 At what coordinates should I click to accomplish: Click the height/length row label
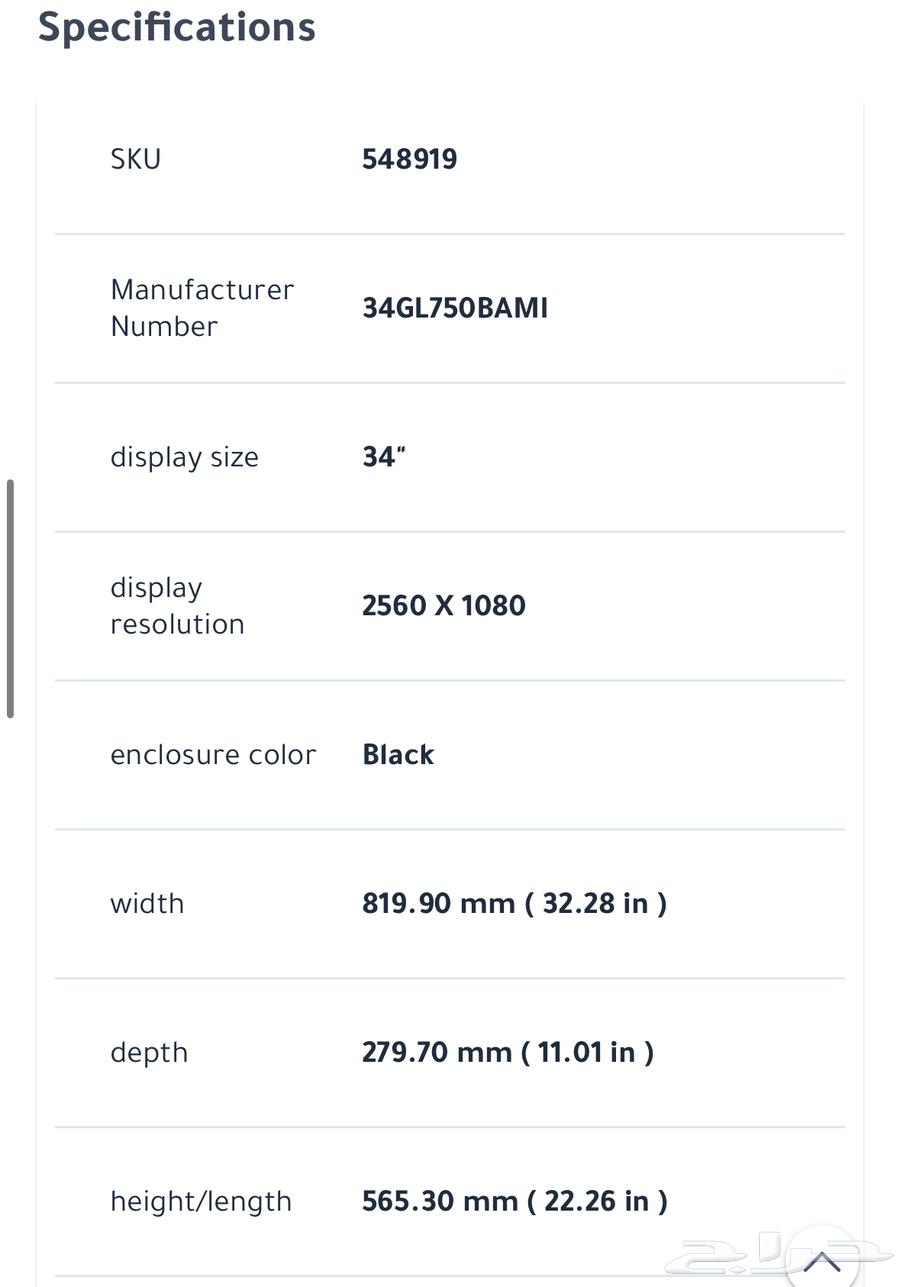point(201,1202)
